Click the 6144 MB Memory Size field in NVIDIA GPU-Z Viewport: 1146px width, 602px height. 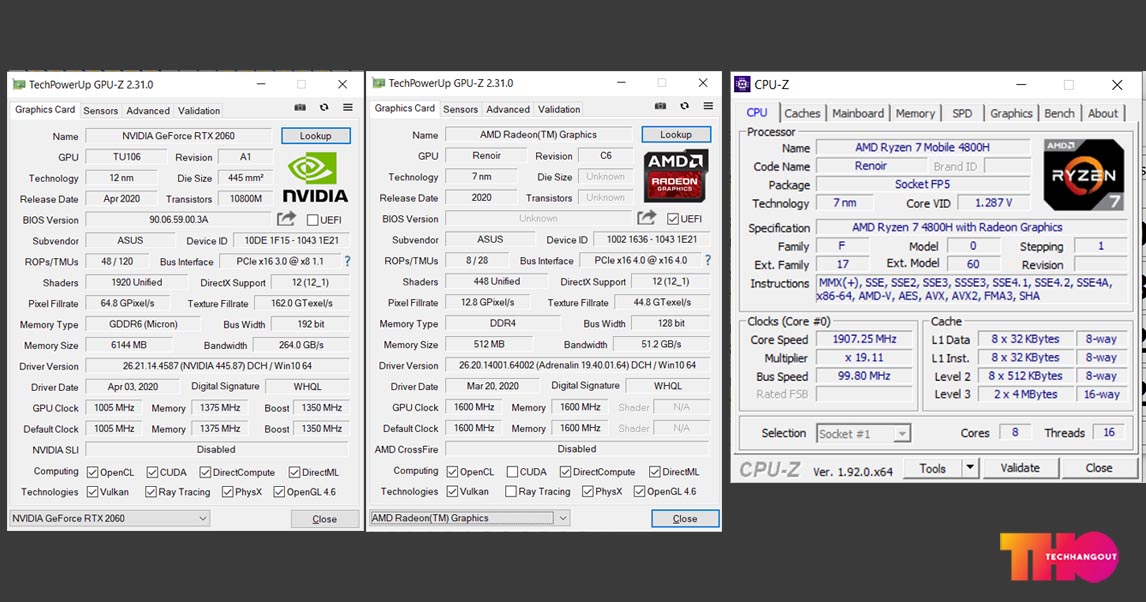click(x=129, y=345)
